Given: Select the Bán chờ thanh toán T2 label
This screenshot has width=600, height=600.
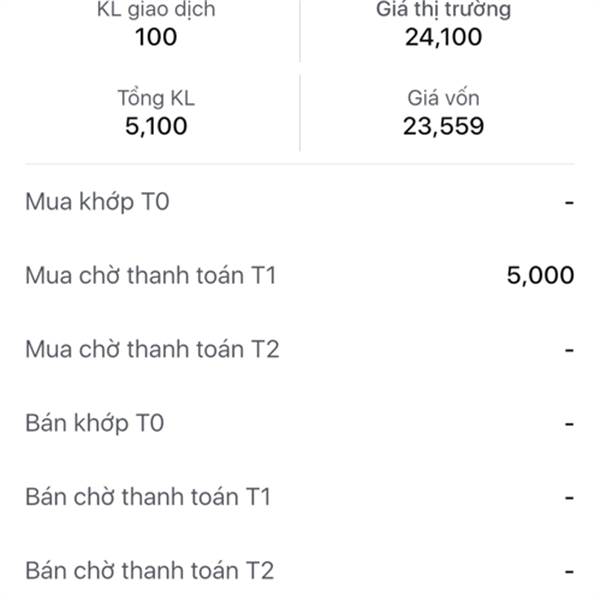Looking at the screenshot, I should [150, 571].
